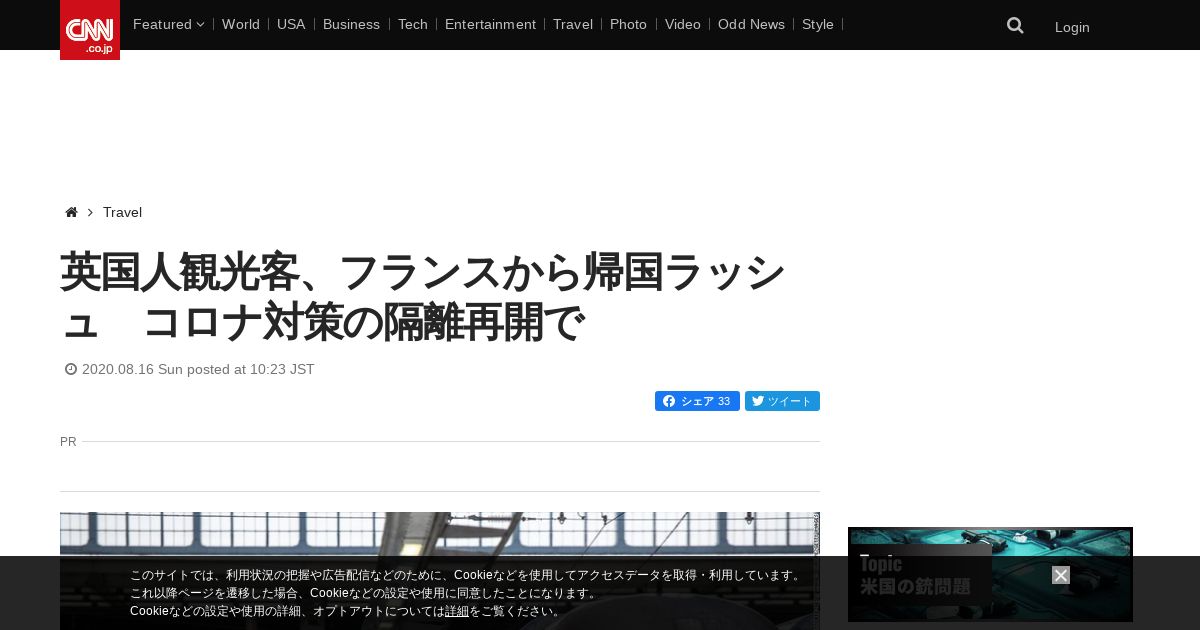This screenshot has height=630, width=1200.
Task: Go to Tech section
Action: point(412,24)
